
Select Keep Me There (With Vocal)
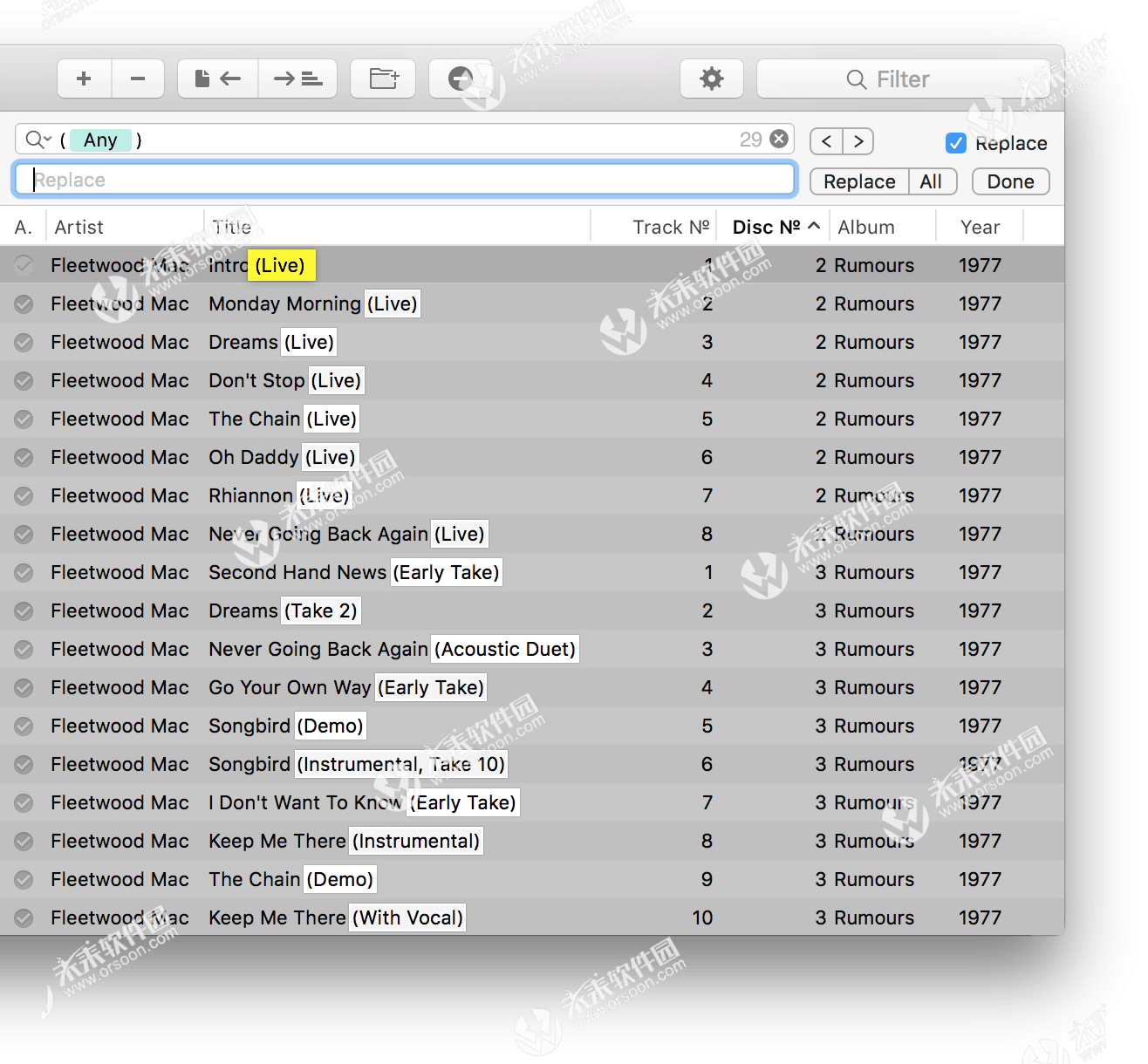click(x=336, y=917)
